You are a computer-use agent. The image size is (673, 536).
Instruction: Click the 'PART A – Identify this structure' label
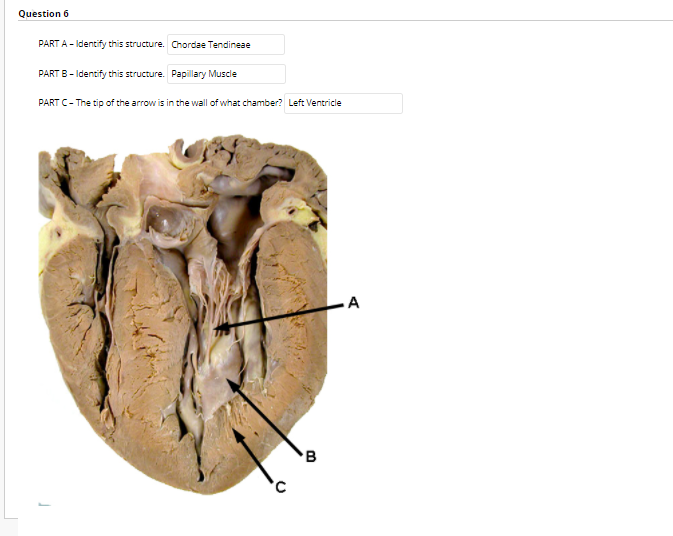101,44
